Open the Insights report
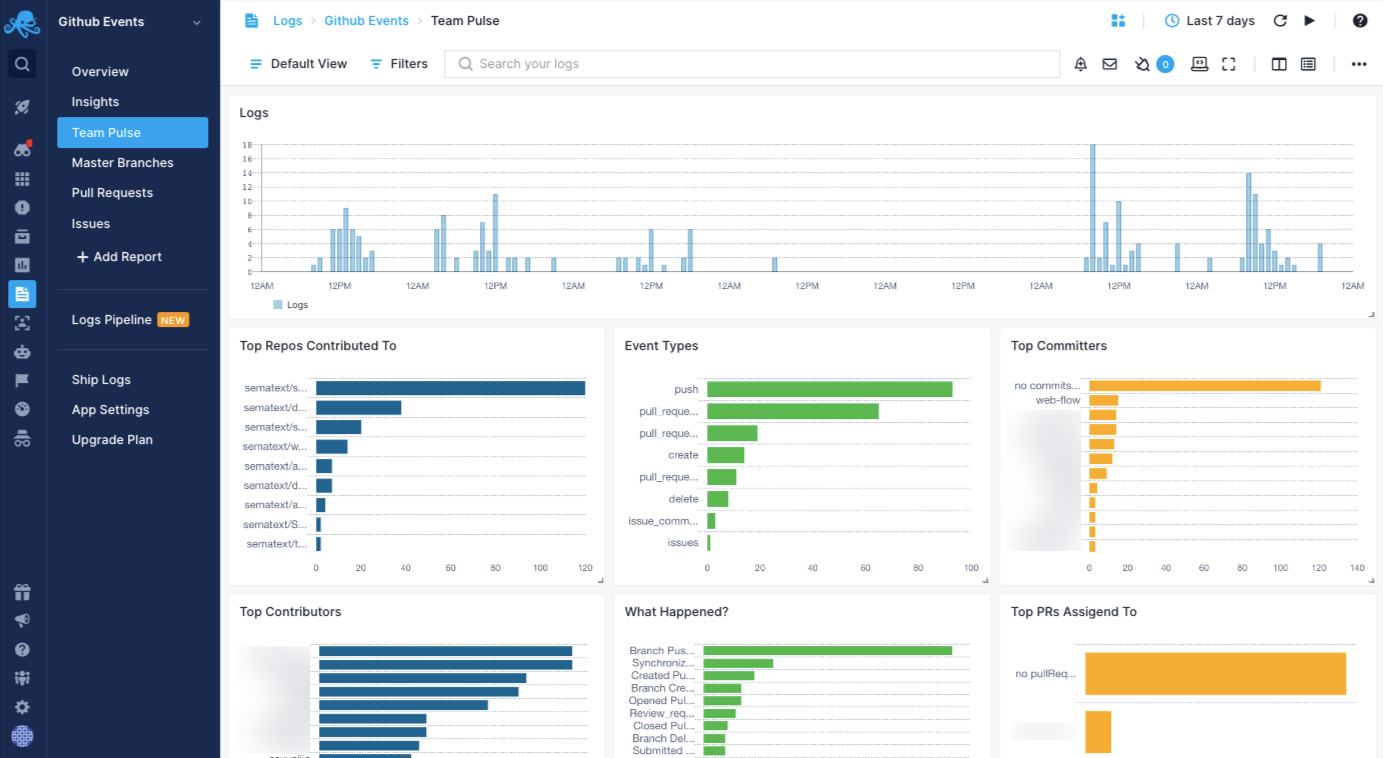This screenshot has width=1383, height=758. [95, 102]
